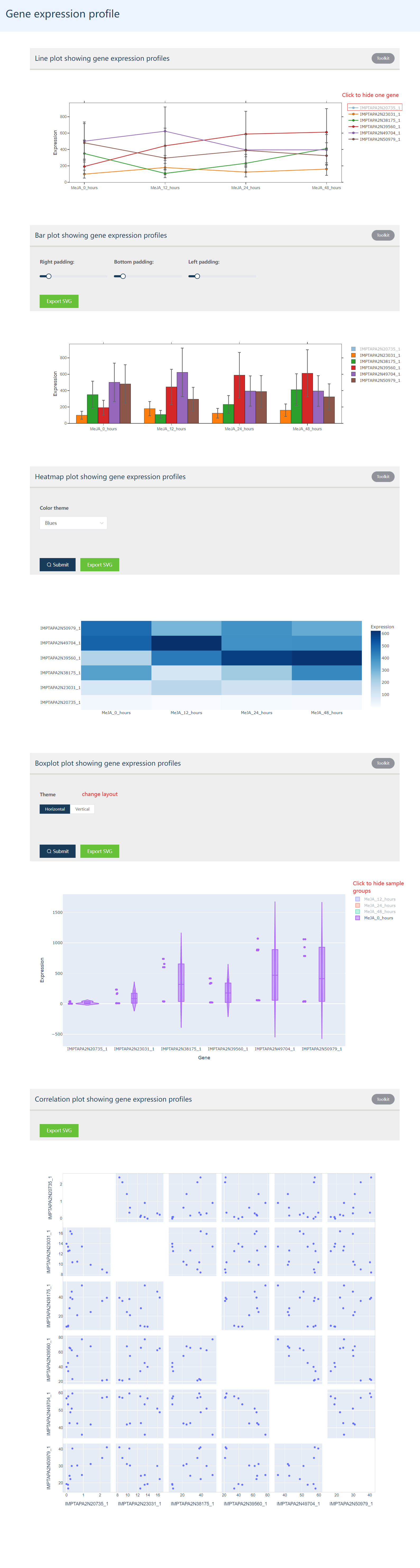Toggle IMPTAPA2N38175_1 in line plot legend
The height and width of the screenshot is (1568, 420).
coord(375,120)
